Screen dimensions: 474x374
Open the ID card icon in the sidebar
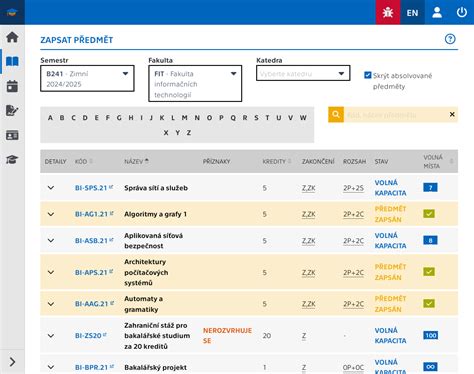tap(12, 135)
